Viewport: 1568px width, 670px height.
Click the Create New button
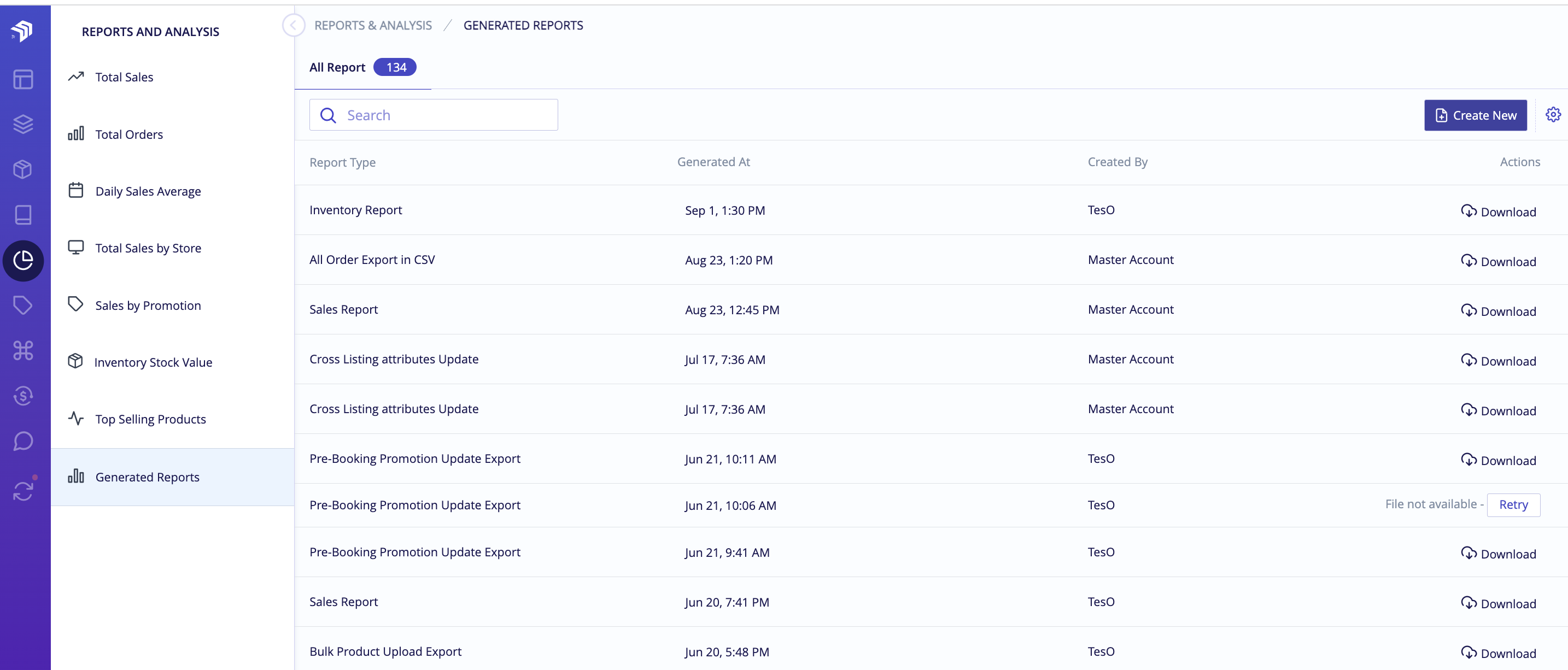click(1475, 115)
